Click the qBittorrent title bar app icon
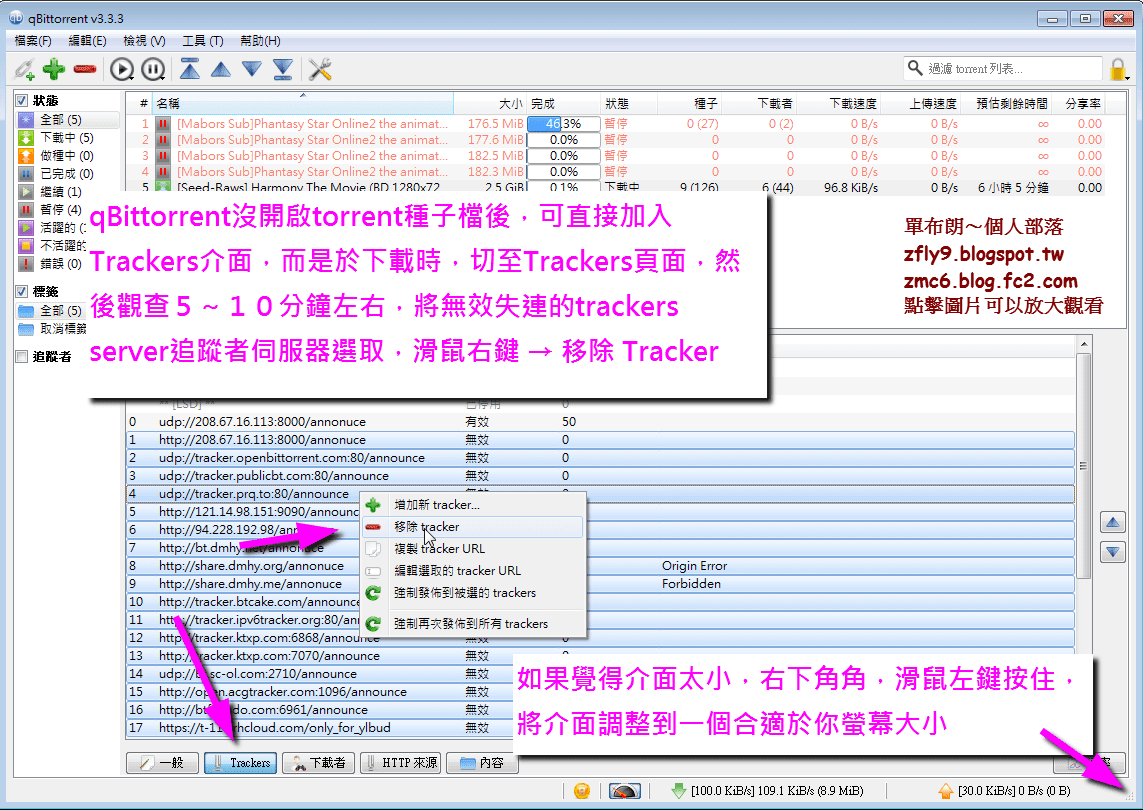Screen dimensions: 1143x810 coord(15,18)
